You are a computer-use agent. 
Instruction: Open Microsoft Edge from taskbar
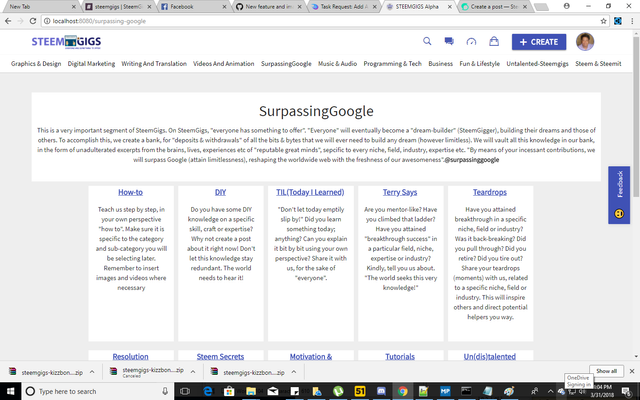coord(208,391)
